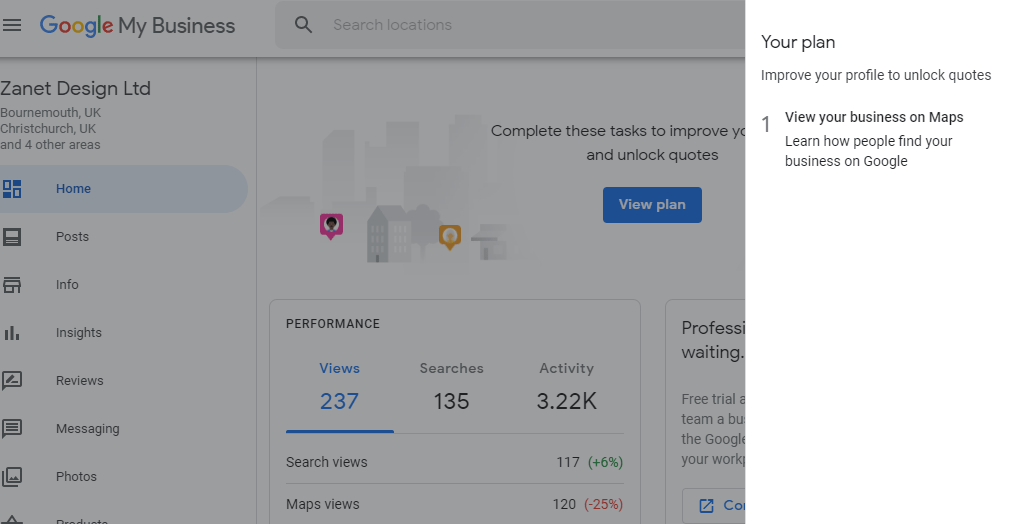This screenshot has width=1014, height=524.
Task: Click the Info storefront icon
Action: coord(12,285)
